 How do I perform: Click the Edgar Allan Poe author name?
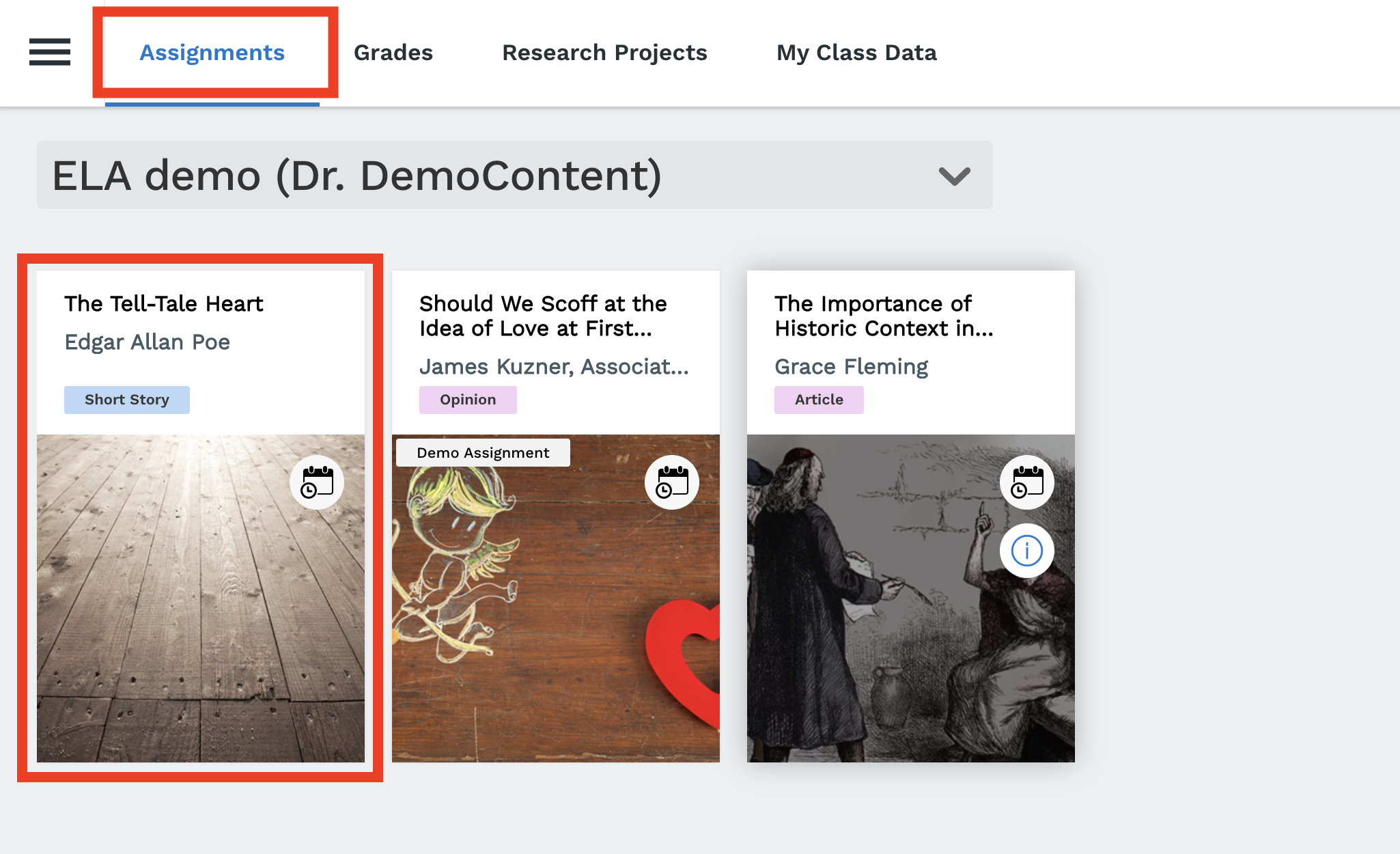tap(148, 342)
